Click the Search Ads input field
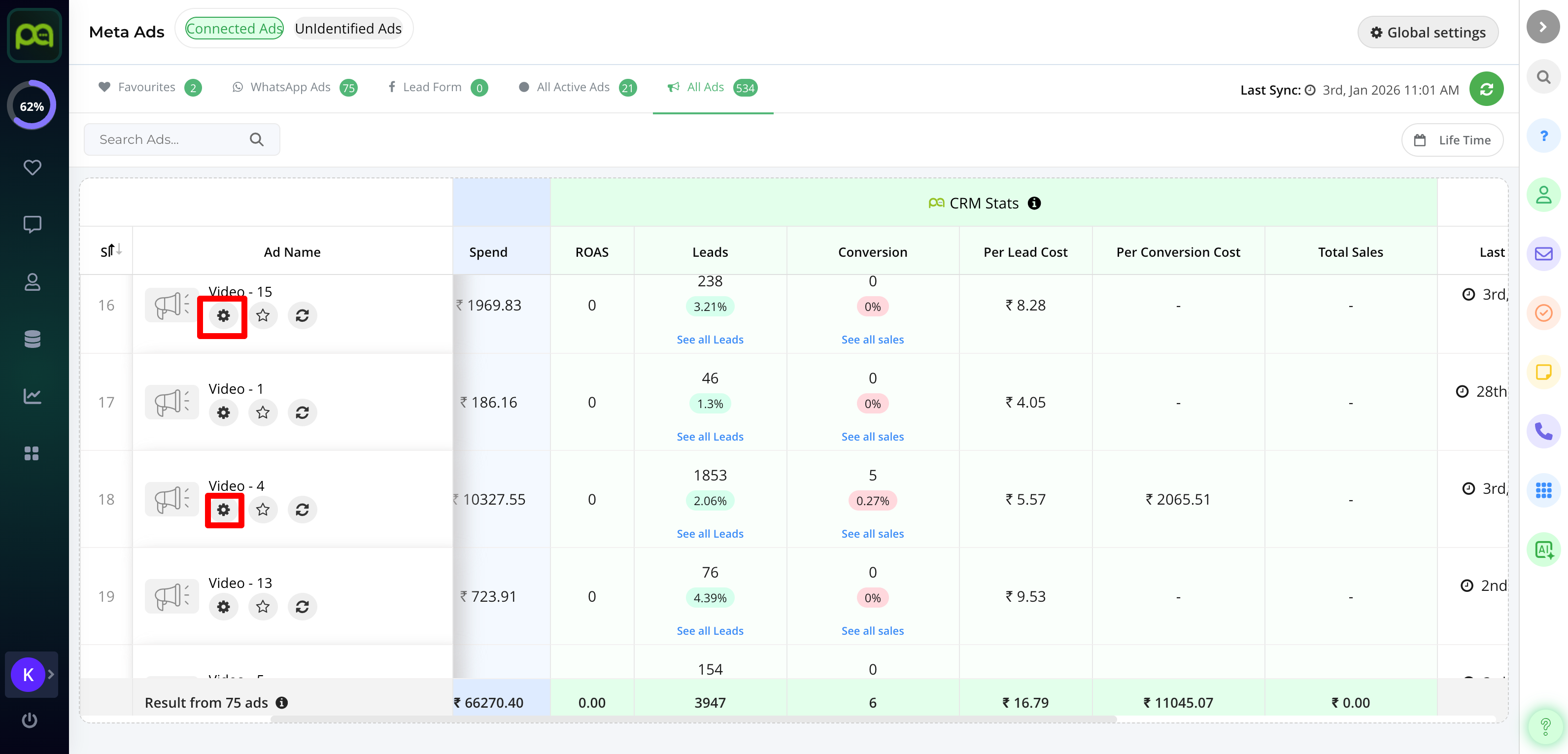This screenshot has height=754, width=1568. point(170,139)
